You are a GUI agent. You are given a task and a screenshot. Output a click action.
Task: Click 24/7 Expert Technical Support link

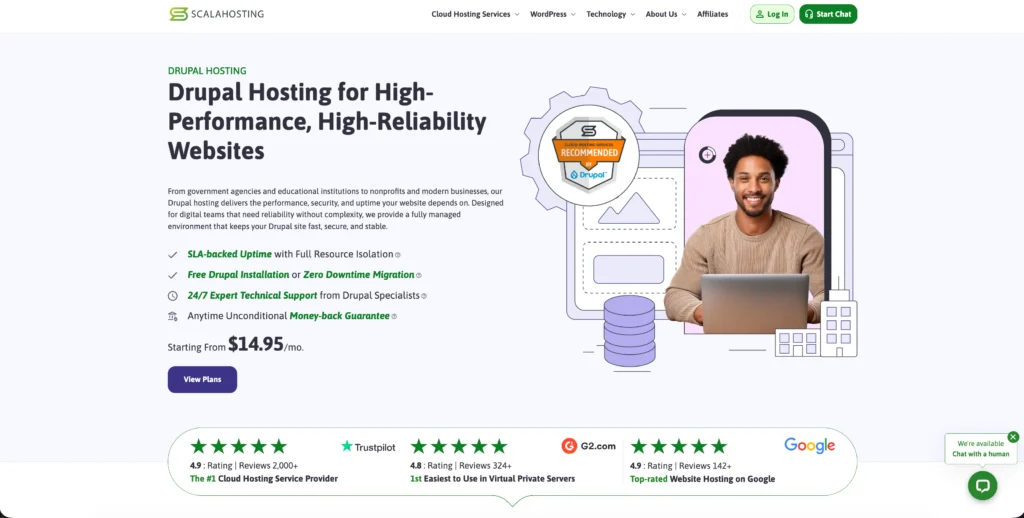pos(252,295)
